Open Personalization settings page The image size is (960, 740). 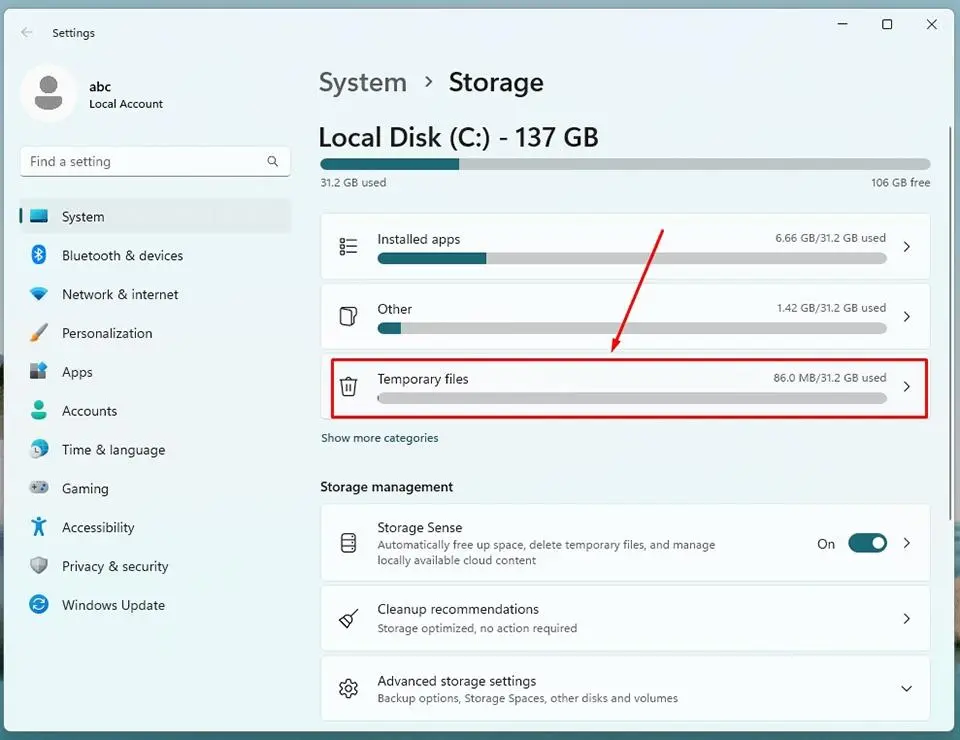coord(156,333)
